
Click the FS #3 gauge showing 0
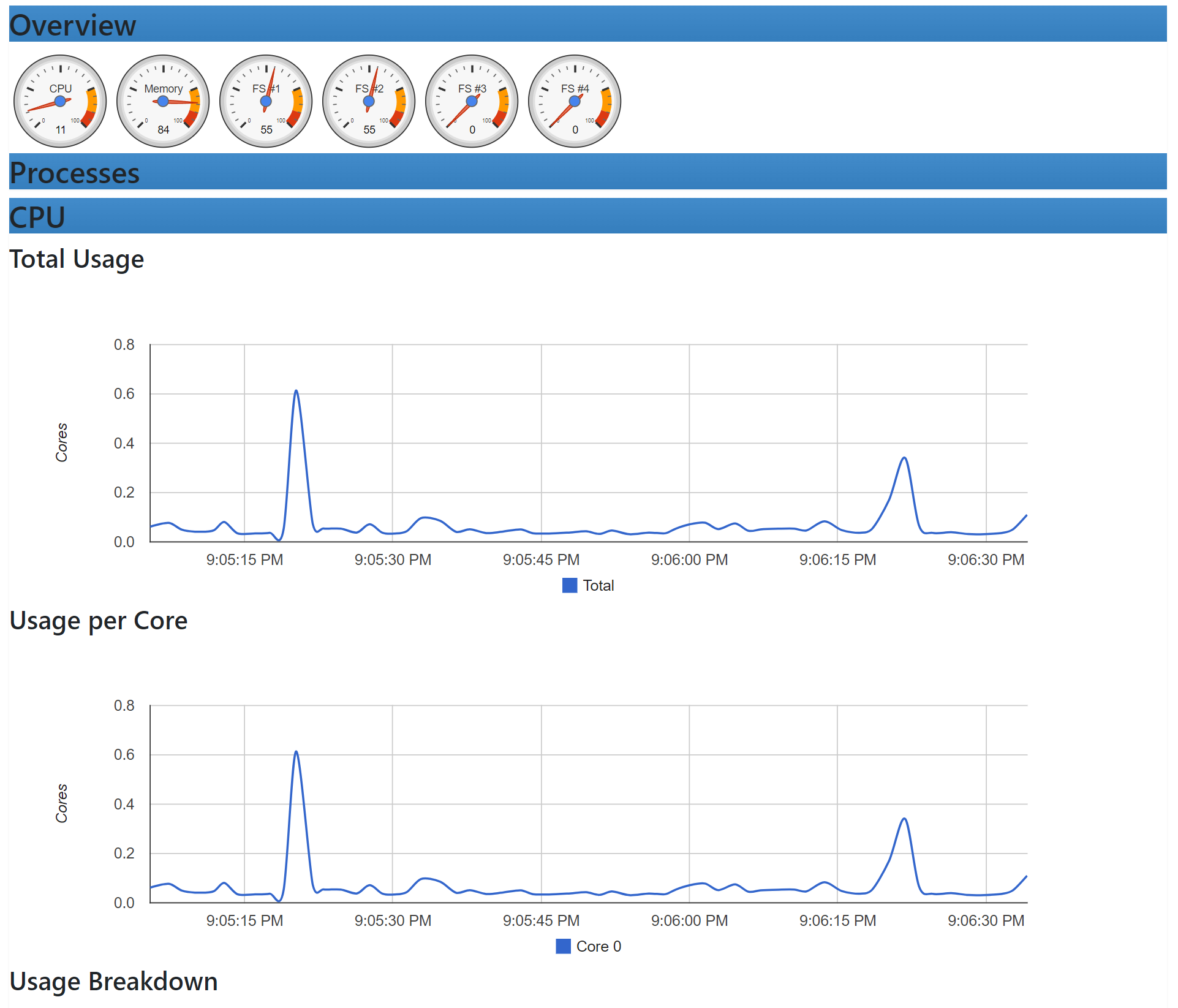click(471, 100)
